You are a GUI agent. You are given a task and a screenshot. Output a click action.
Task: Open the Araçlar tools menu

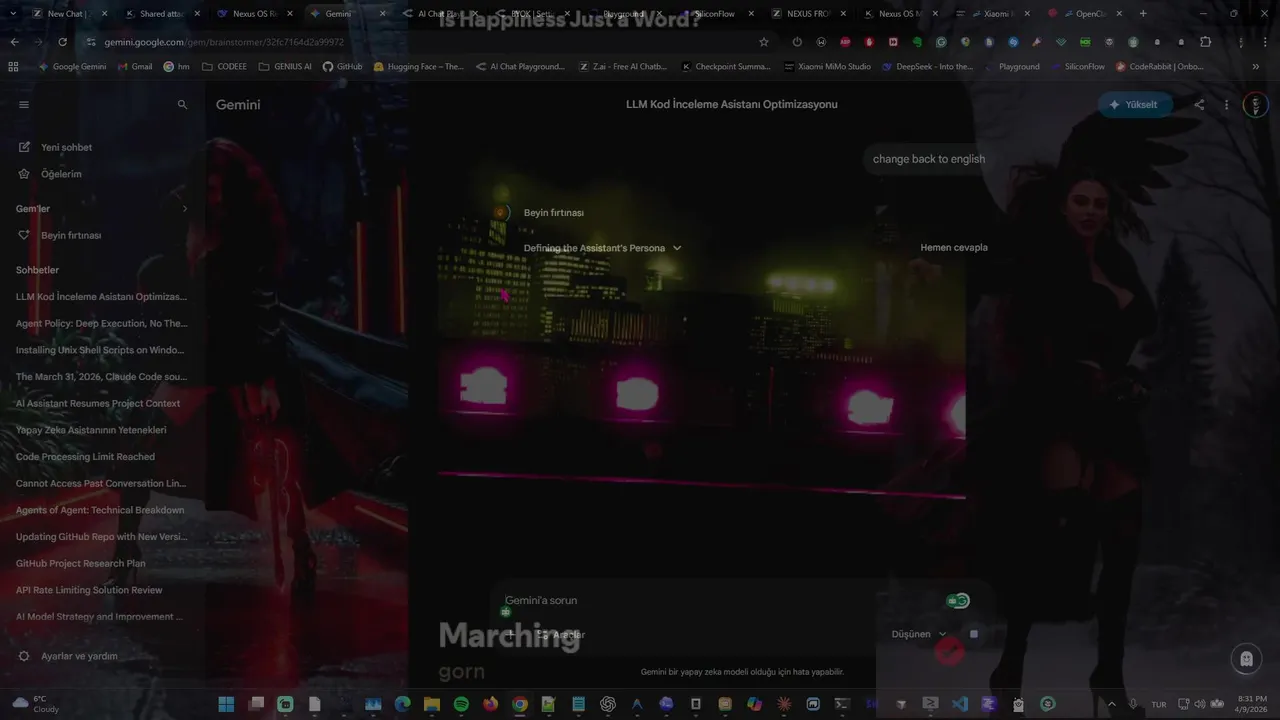(x=561, y=635)
